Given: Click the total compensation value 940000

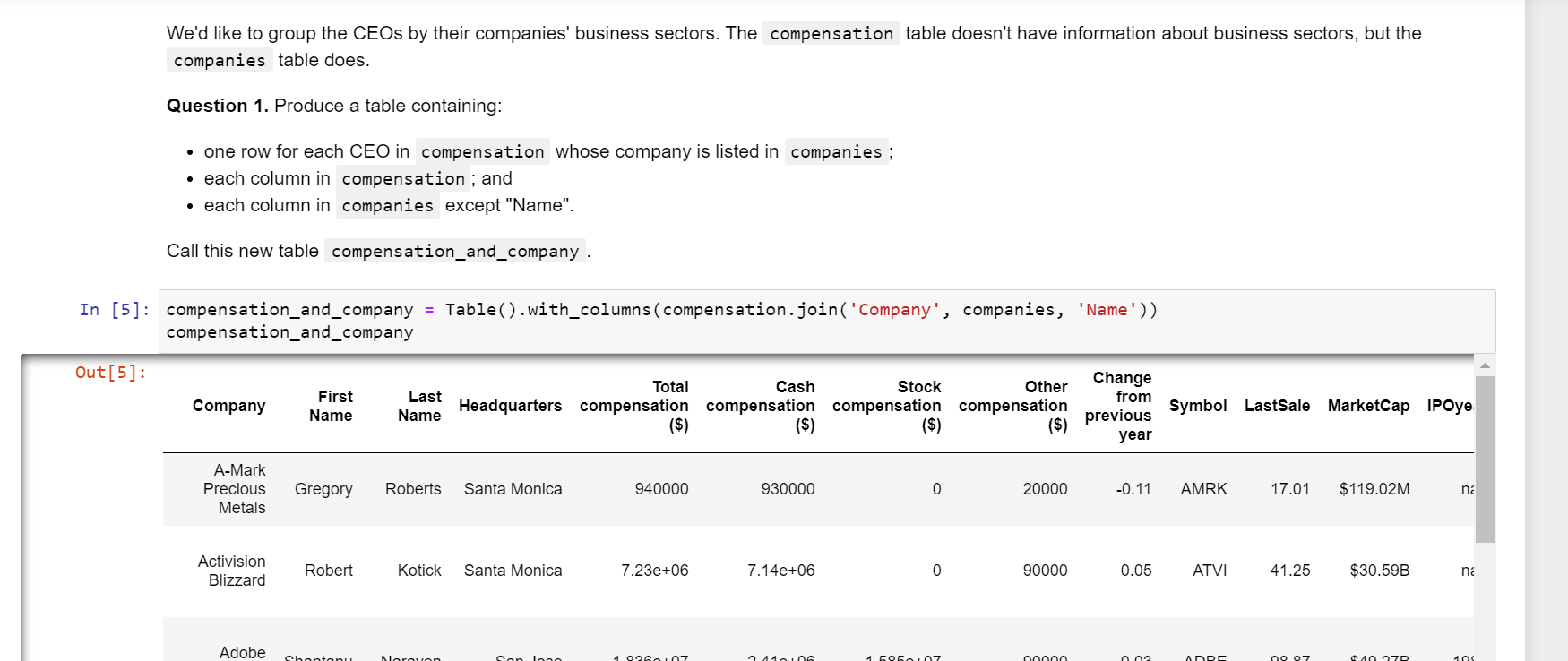Looking at the screenshot, I should (x=661, y=489).
